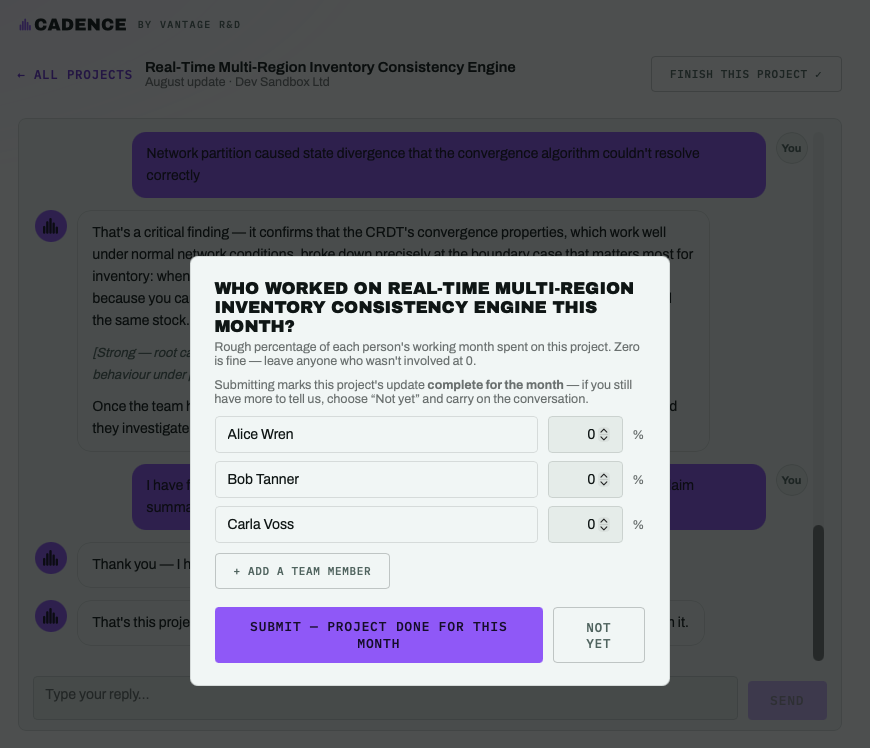Click the Add a Team Member button
This screenshot has width=870, height=748.
302,571
